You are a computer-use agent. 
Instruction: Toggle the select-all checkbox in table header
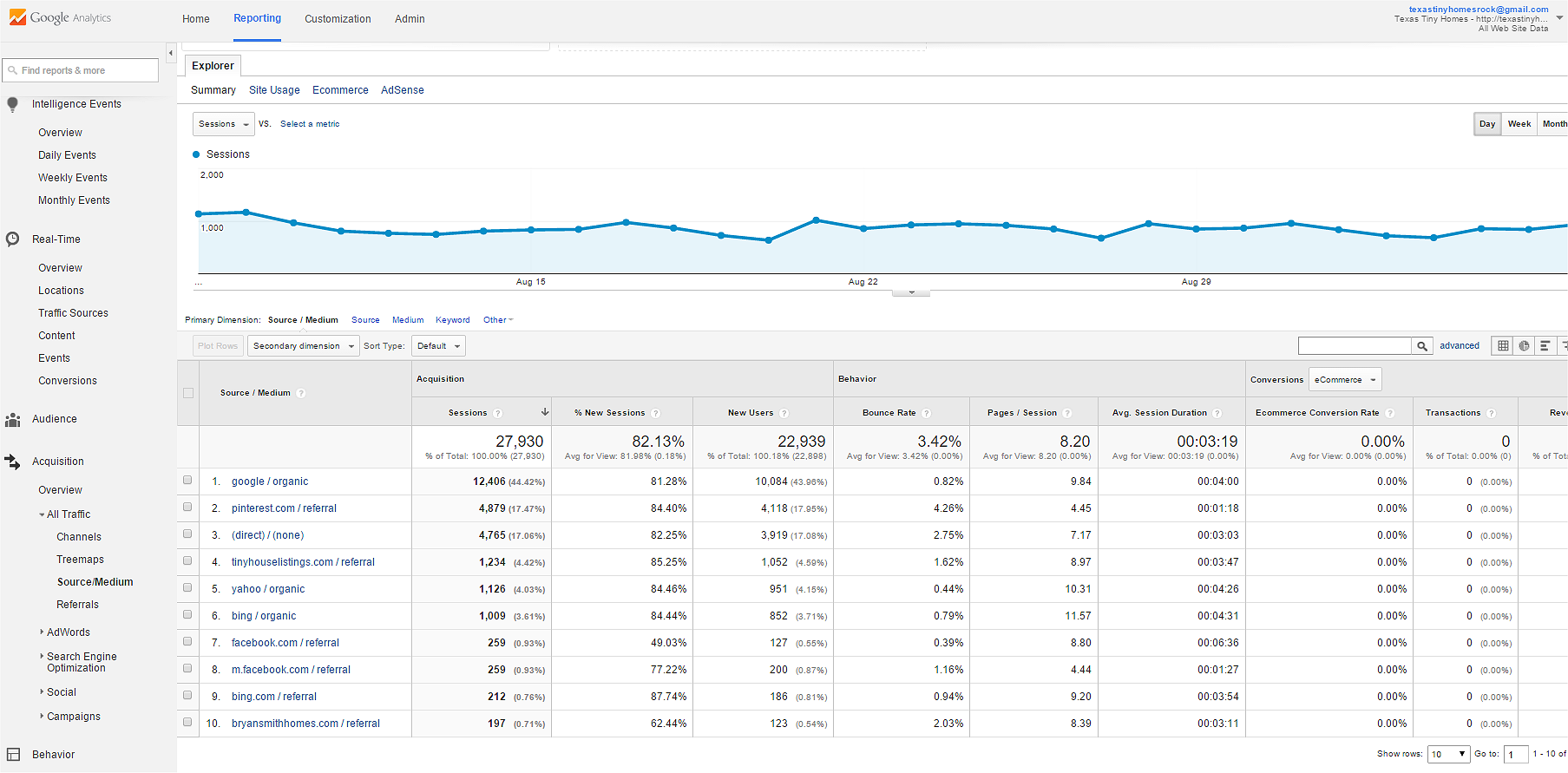pos(188,393)
